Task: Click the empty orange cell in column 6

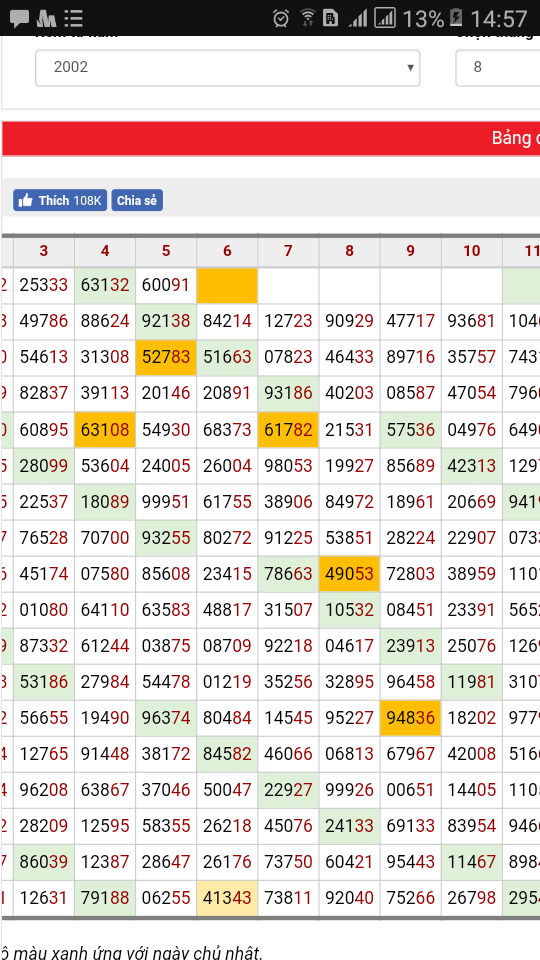Action: [227, 285]
